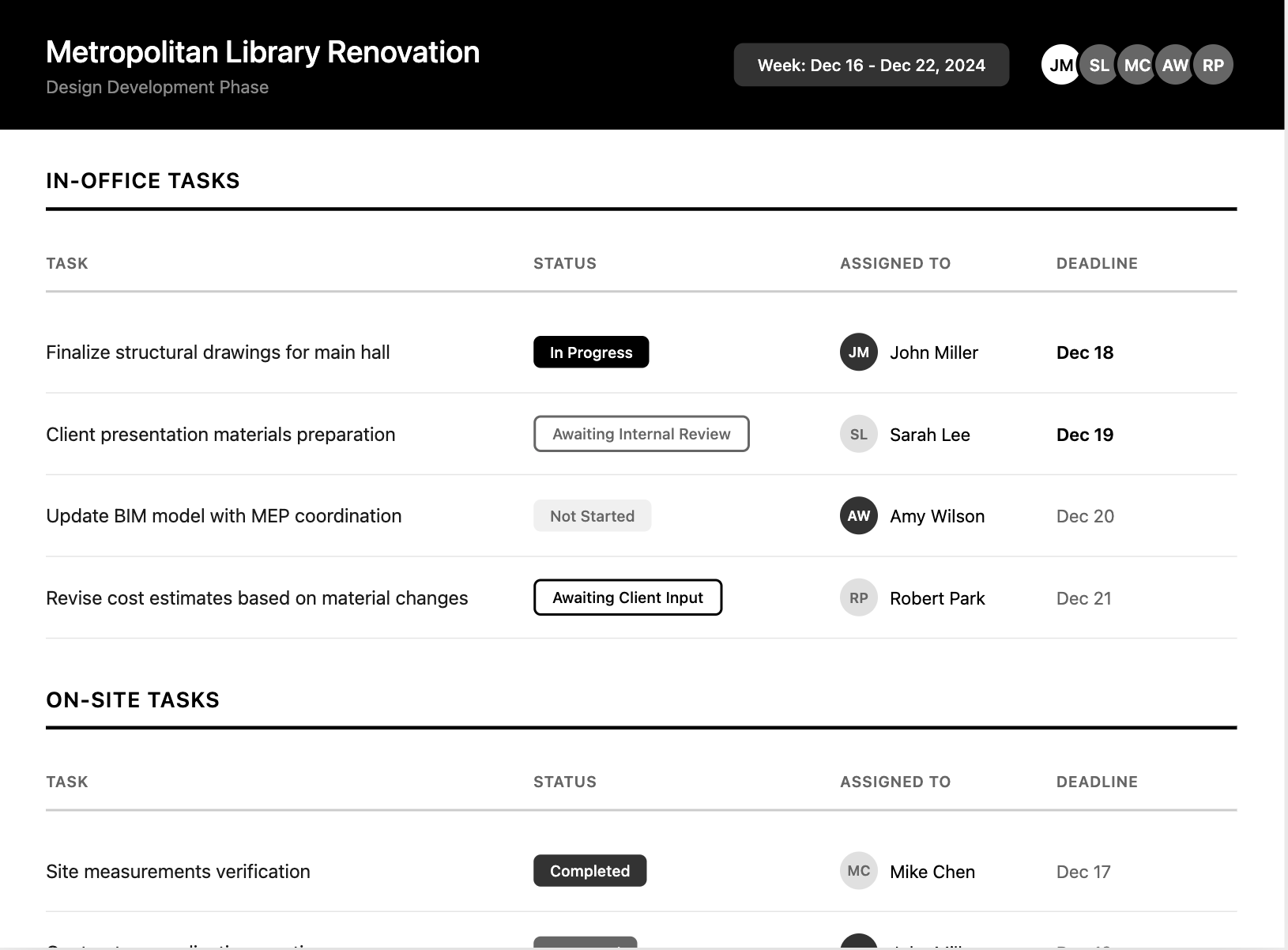Click the Dec 18 deadline for structural drawings
Screen dimensions: 1288x950
point(1084,352)
